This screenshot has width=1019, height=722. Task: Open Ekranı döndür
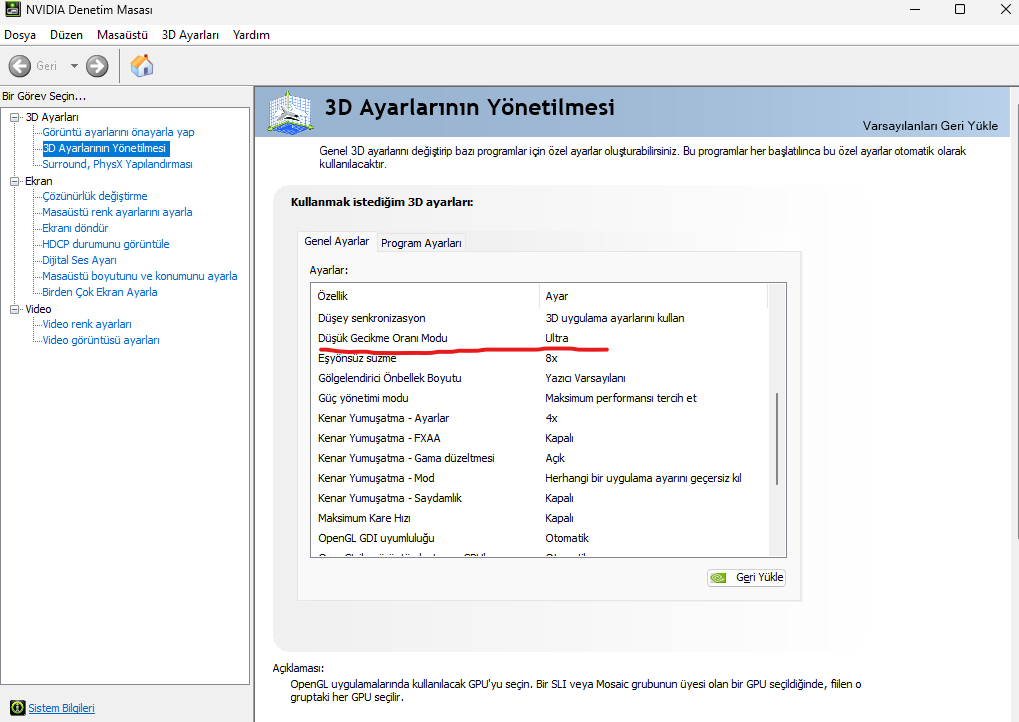pyautogui.click(x=75, y=228)
